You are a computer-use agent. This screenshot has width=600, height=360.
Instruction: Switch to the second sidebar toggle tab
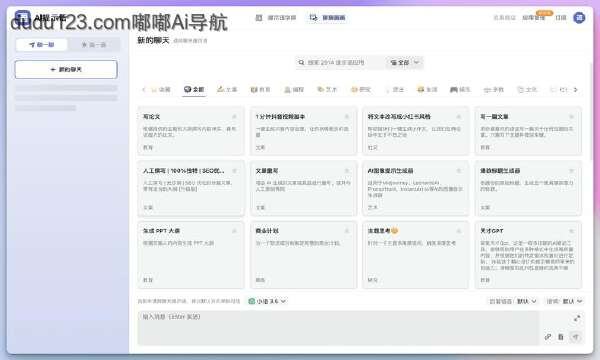point(94,45)
